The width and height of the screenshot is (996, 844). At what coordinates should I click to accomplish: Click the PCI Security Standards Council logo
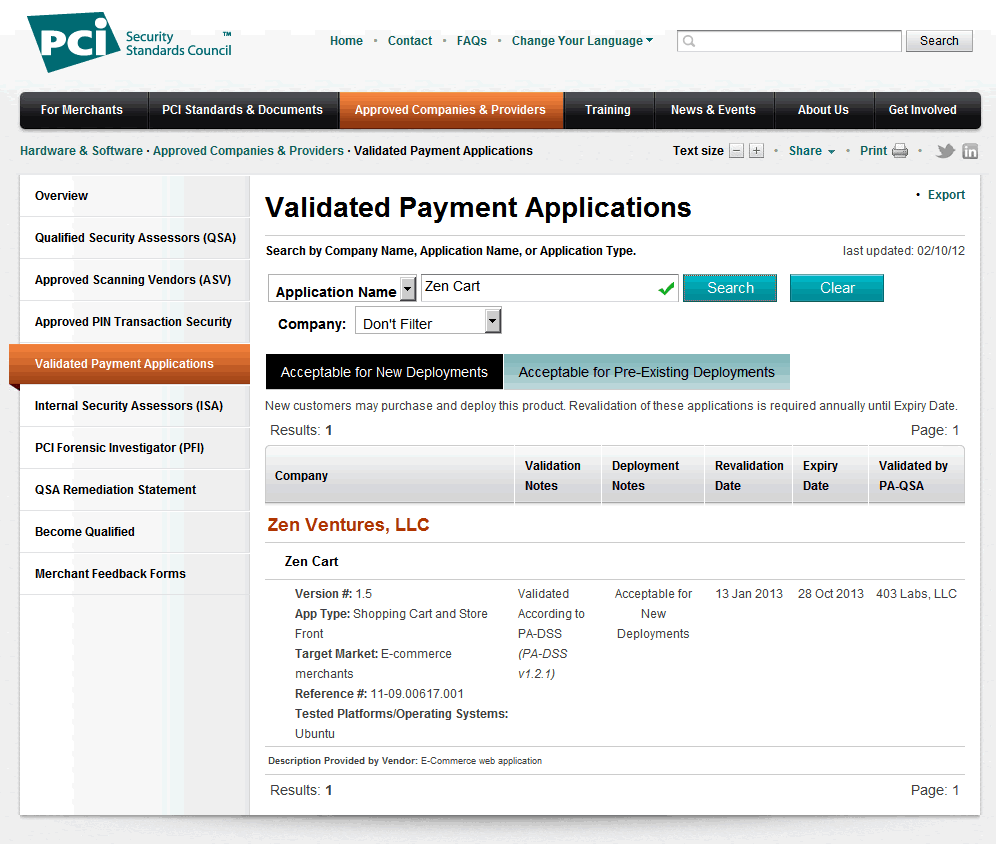(130, 43)
